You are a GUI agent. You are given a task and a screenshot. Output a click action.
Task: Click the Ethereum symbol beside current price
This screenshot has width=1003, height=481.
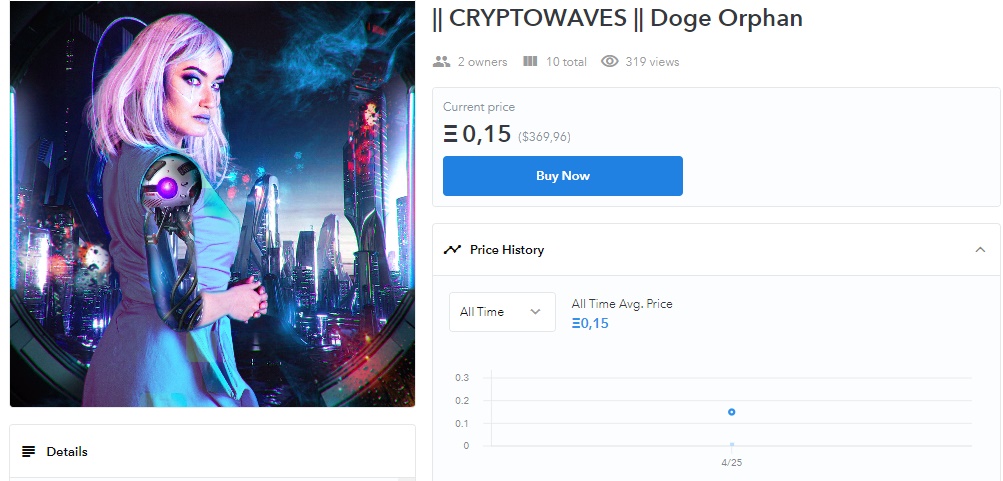coord(450,134)
